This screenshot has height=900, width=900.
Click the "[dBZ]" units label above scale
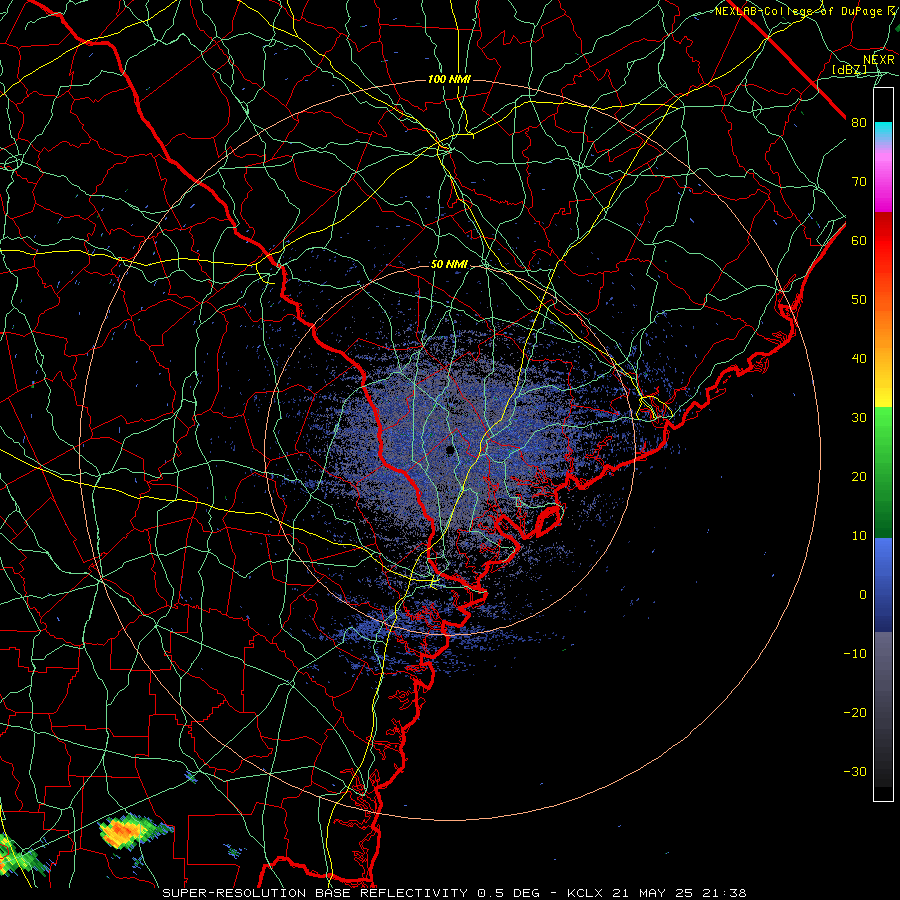(849, 70)
